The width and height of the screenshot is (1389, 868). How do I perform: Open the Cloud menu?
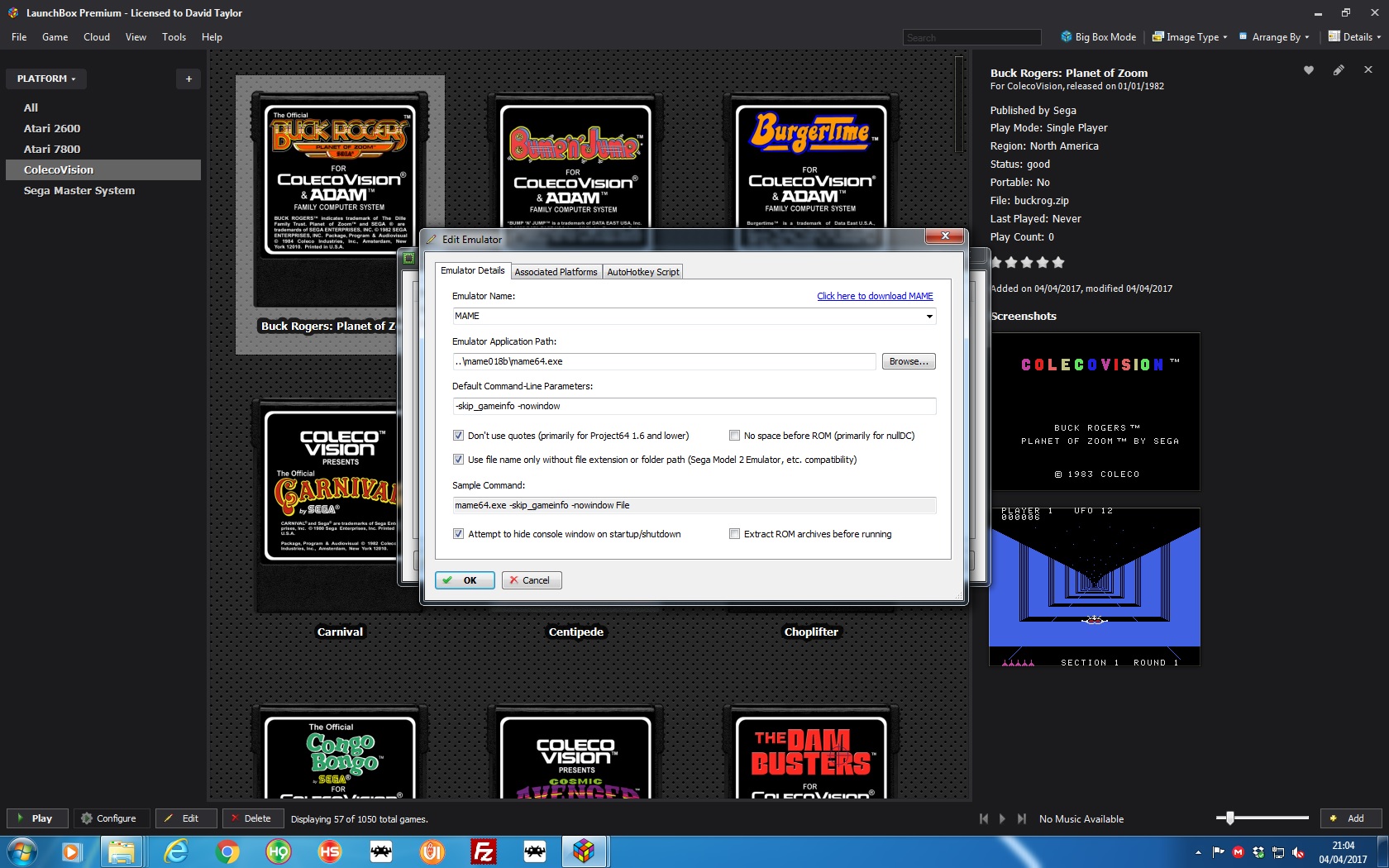point(97,37)
